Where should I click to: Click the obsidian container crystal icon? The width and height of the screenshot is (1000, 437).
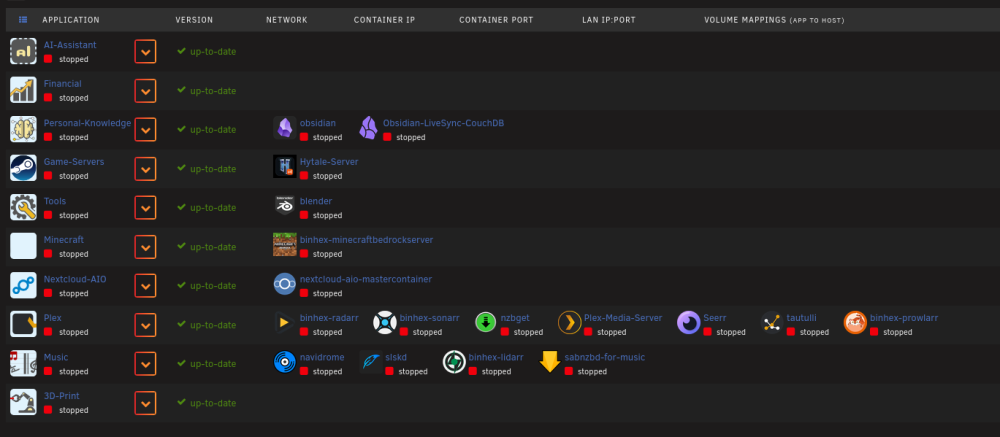(x=284, y=128)
